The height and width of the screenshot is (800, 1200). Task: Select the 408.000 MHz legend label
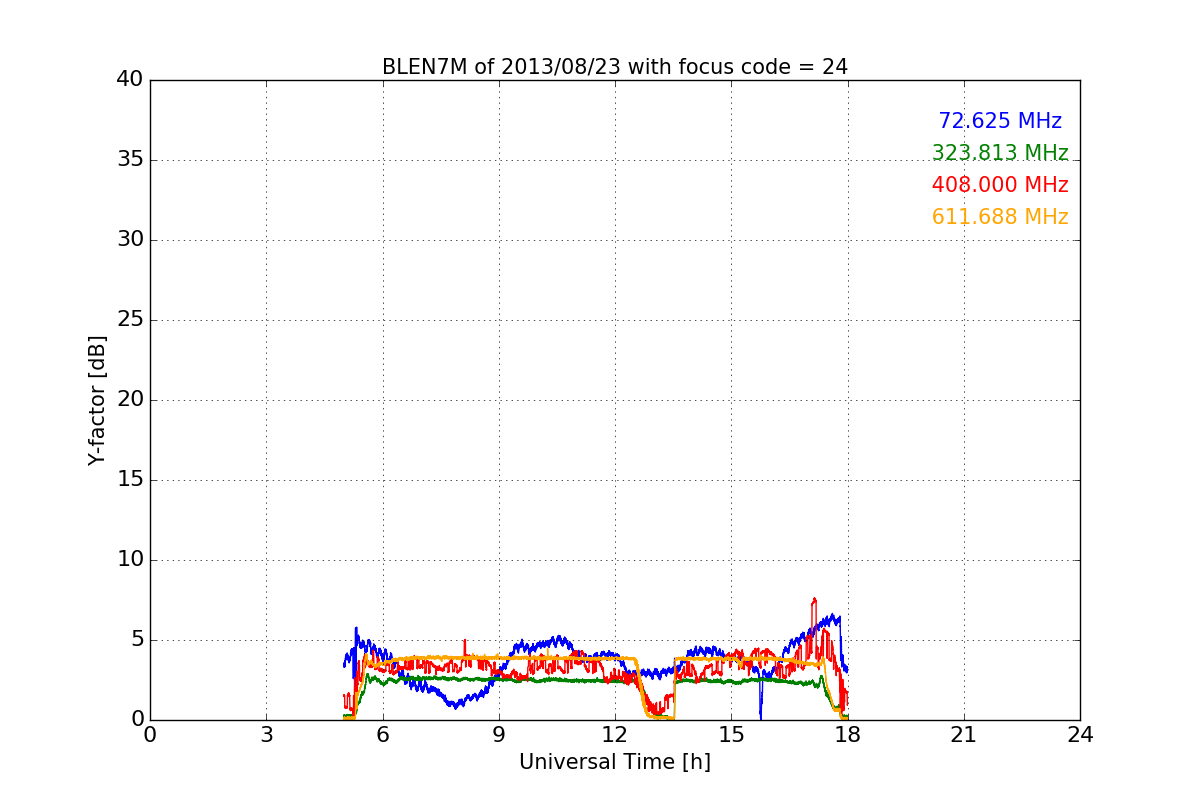click(1000, 185)
